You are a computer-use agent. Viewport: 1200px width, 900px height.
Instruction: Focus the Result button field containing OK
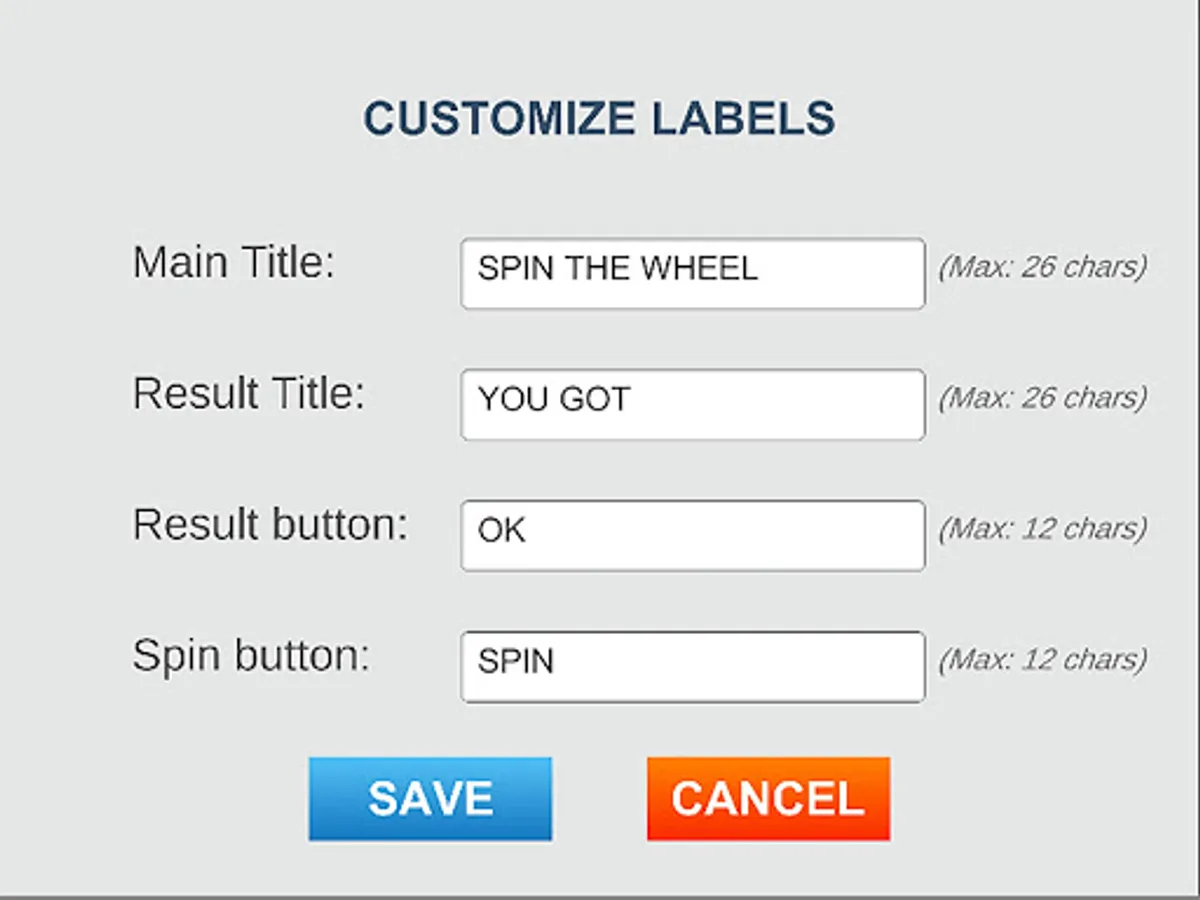point(692,535)
